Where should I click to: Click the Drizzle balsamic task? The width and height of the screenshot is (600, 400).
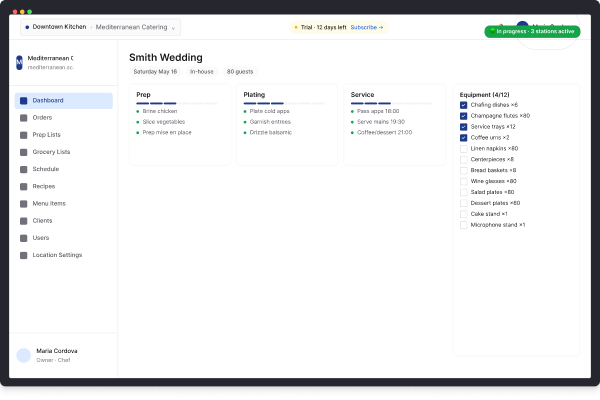click(267, 132)
